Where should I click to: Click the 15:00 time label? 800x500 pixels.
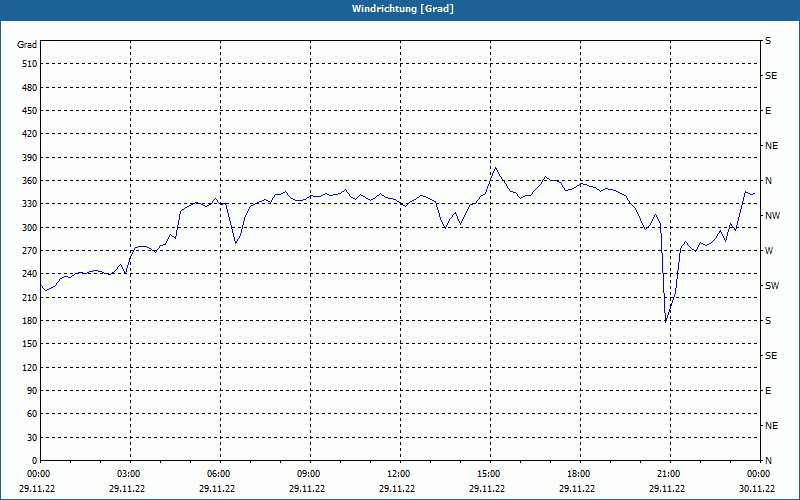pos(490,474)
